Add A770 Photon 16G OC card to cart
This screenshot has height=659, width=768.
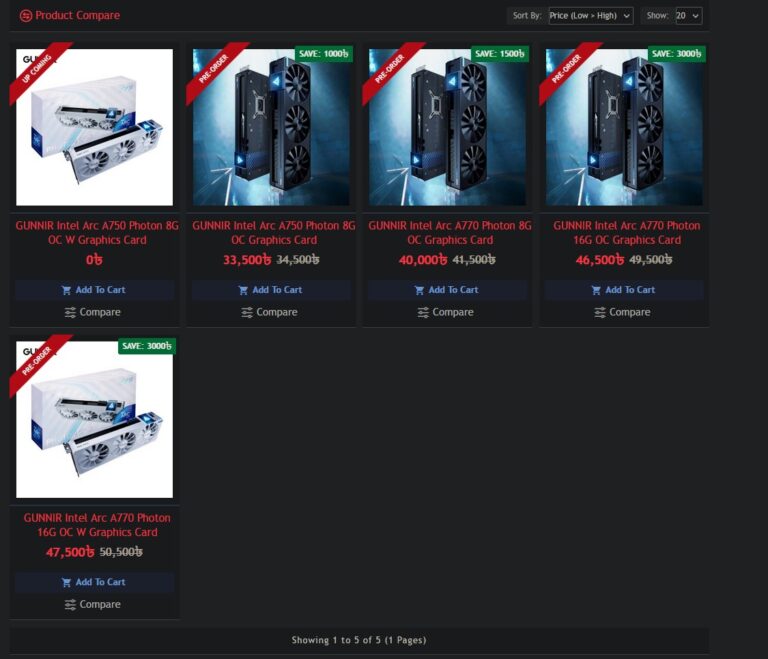tap(624, 290)
